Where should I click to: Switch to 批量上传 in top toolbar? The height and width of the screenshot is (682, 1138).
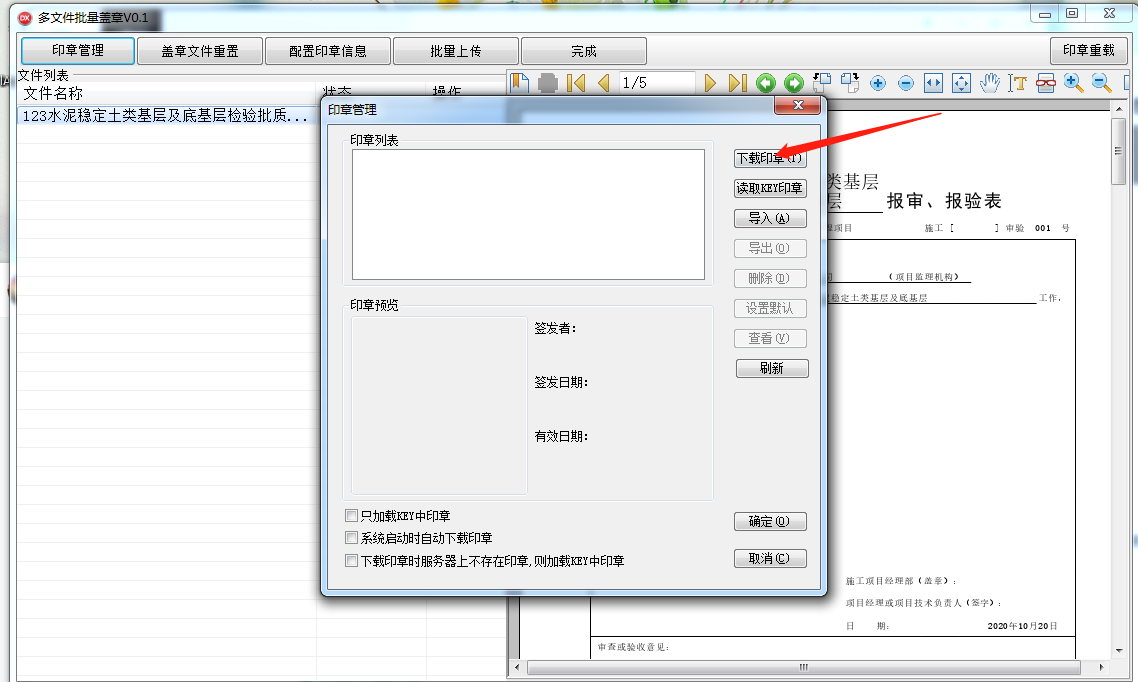pyautogui.click(x=456, y=51)
